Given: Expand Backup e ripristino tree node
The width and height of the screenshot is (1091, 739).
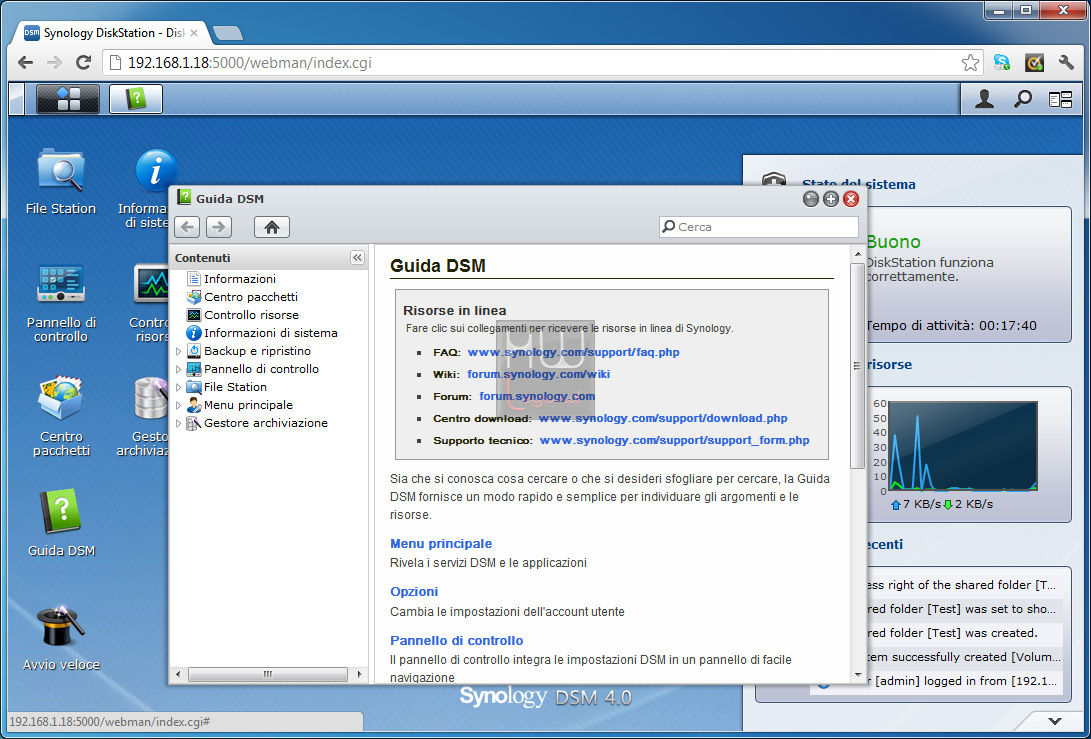Looking at the screenshot, I should point(178,351).
